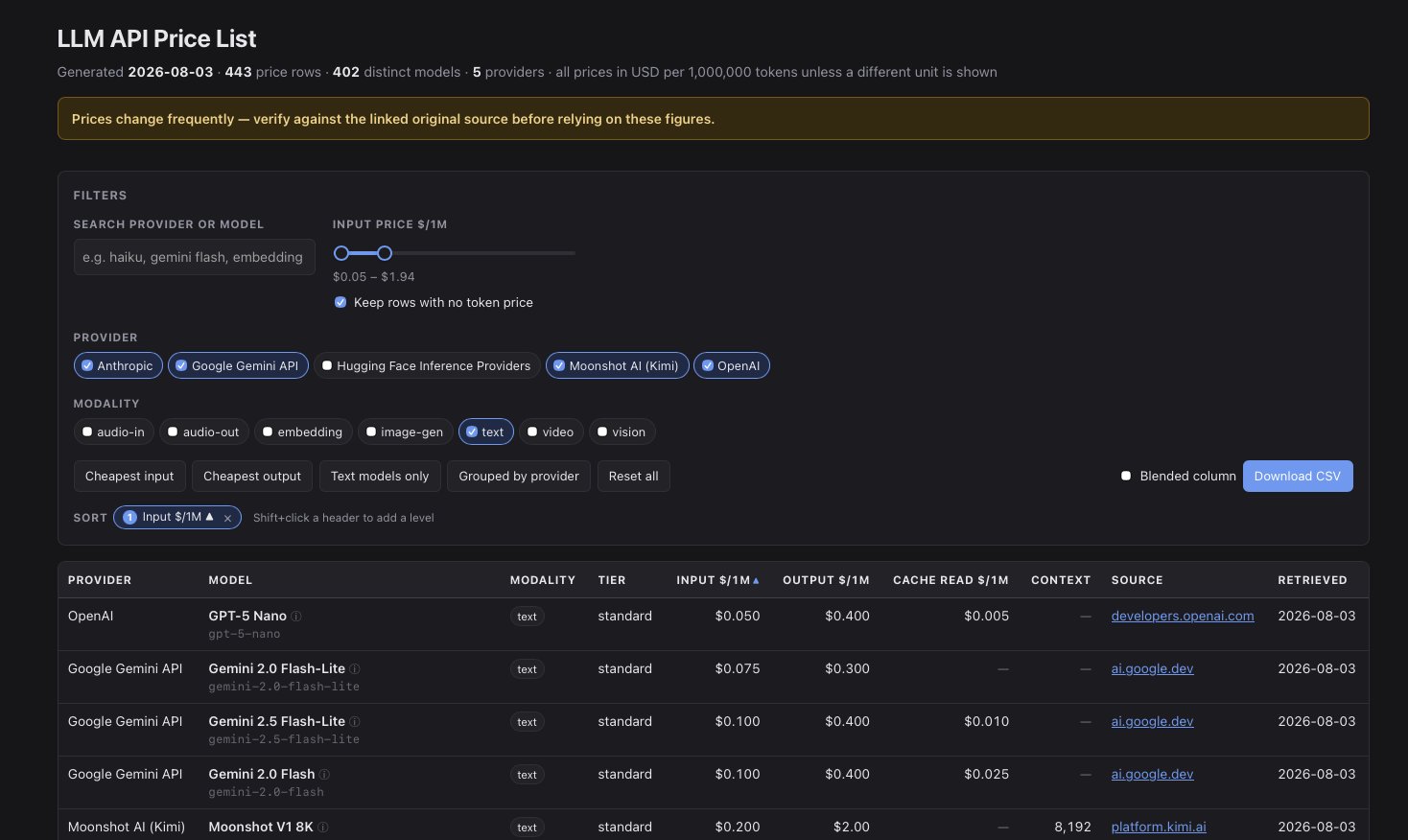Click the input price "$0.075"
This screenshot has height=840, width=1408.
[738, 669]
